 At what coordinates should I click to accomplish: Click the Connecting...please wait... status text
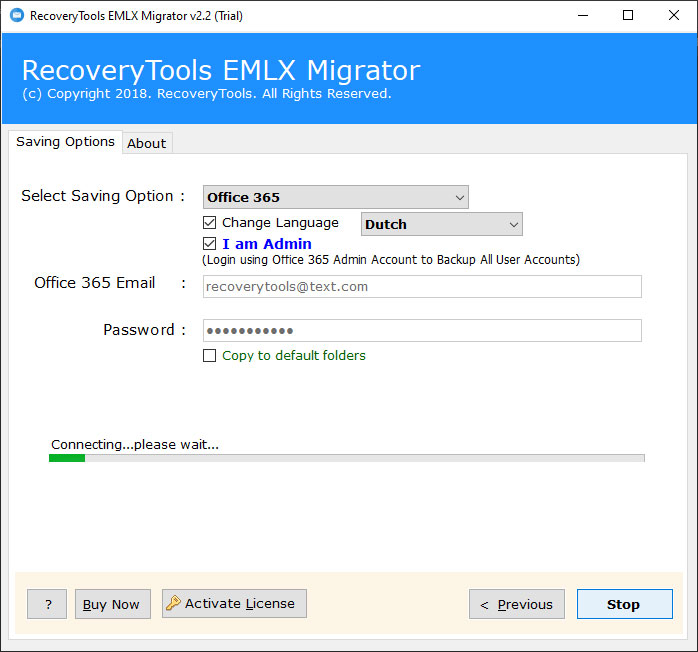click(135, 444)
